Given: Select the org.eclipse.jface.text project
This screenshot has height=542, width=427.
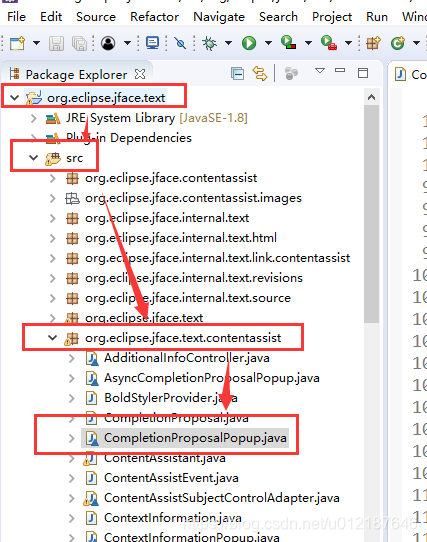Looking at the screenshot, I should pyautogui.click(x=106, y=98).
